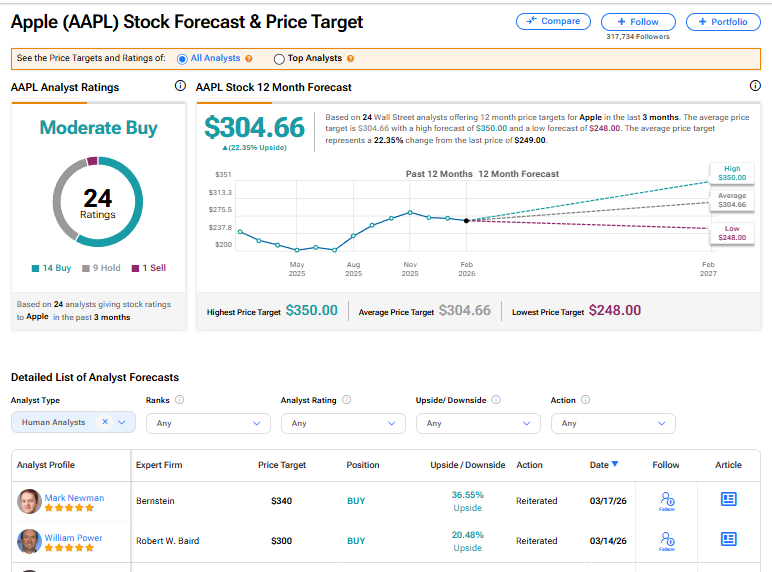The height and width of the screenshot is (572, 772).
Task: Open the Analyst Rating dropdown
Action: point(343,423)
